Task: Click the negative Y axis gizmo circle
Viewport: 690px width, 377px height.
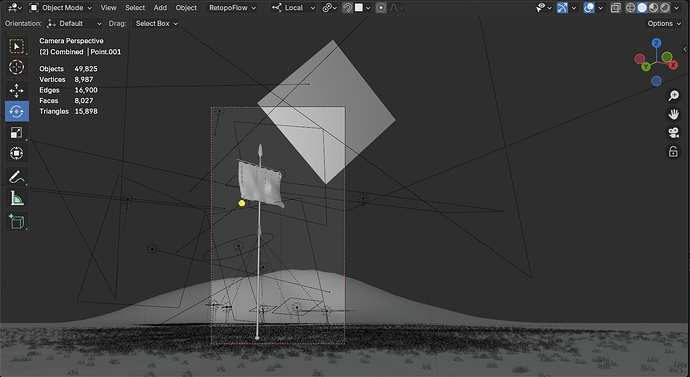Action: coord(667,57)
